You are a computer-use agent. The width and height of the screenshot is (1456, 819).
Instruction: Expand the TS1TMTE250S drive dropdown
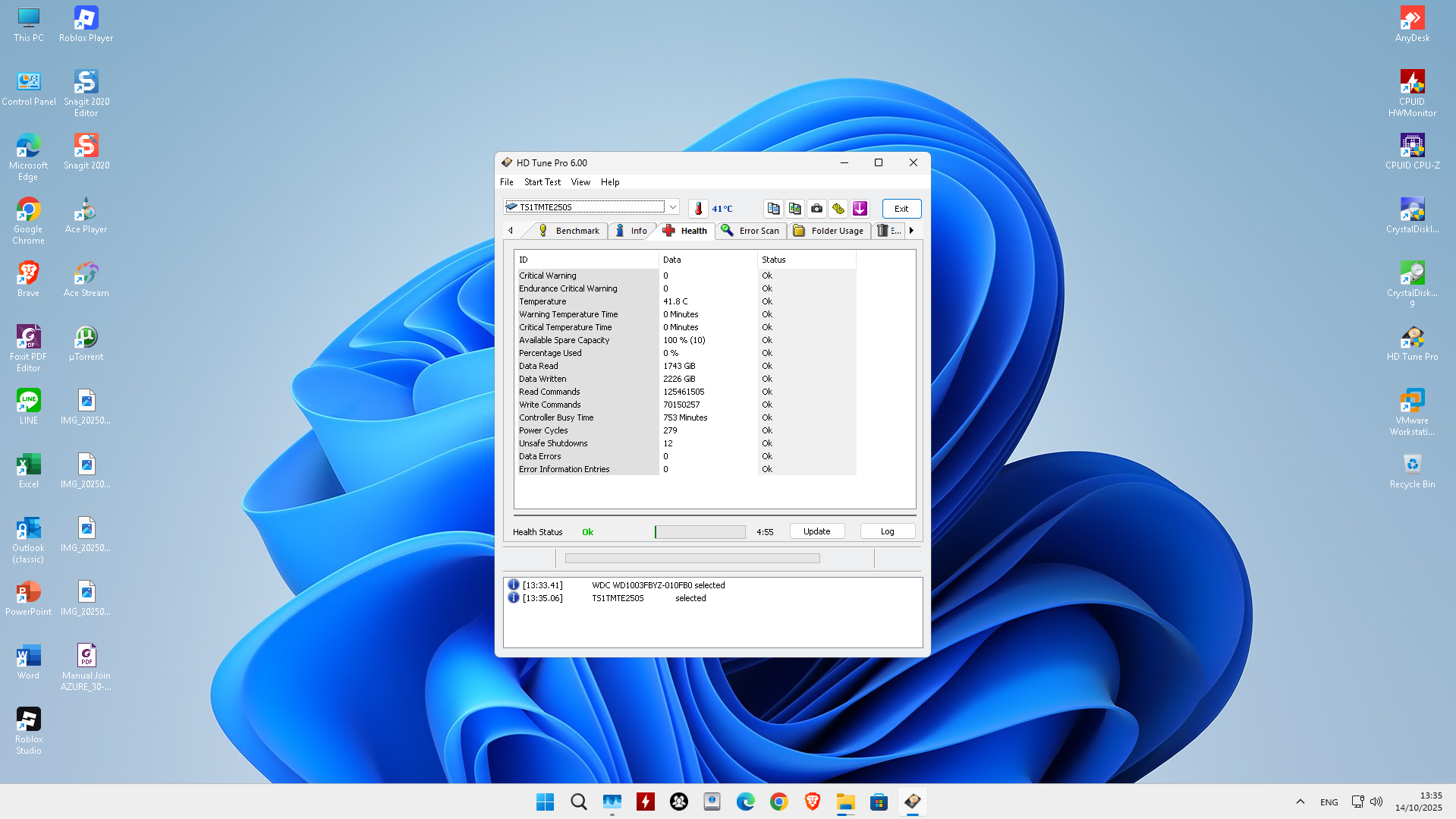[x=672, y=207]
